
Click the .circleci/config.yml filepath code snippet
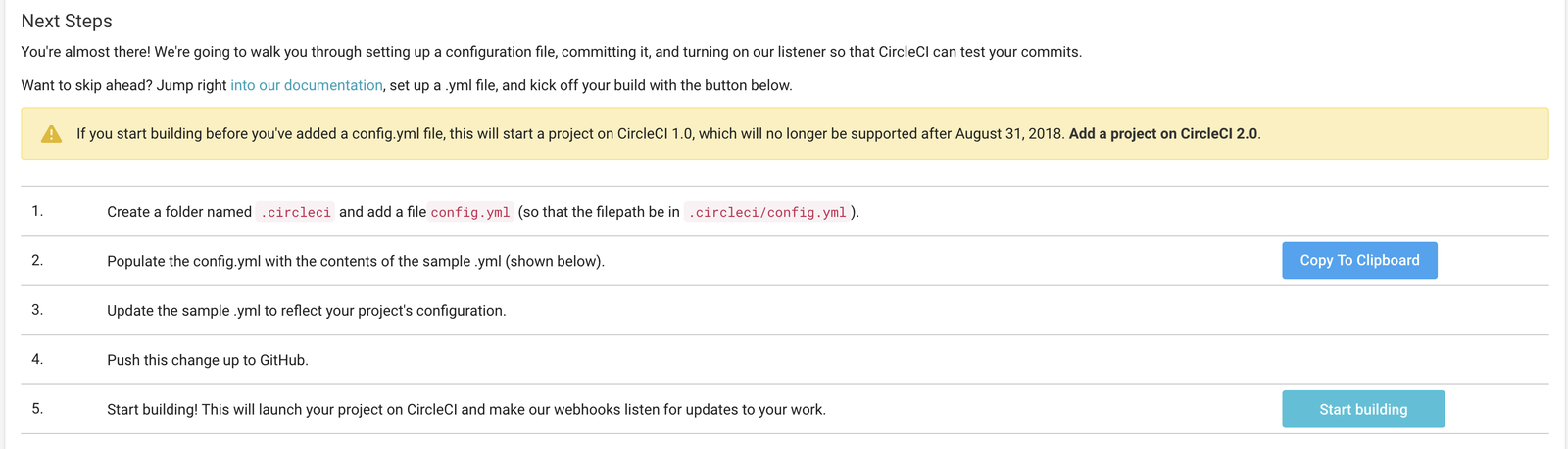pyautogui.click(x=766, y=212)
